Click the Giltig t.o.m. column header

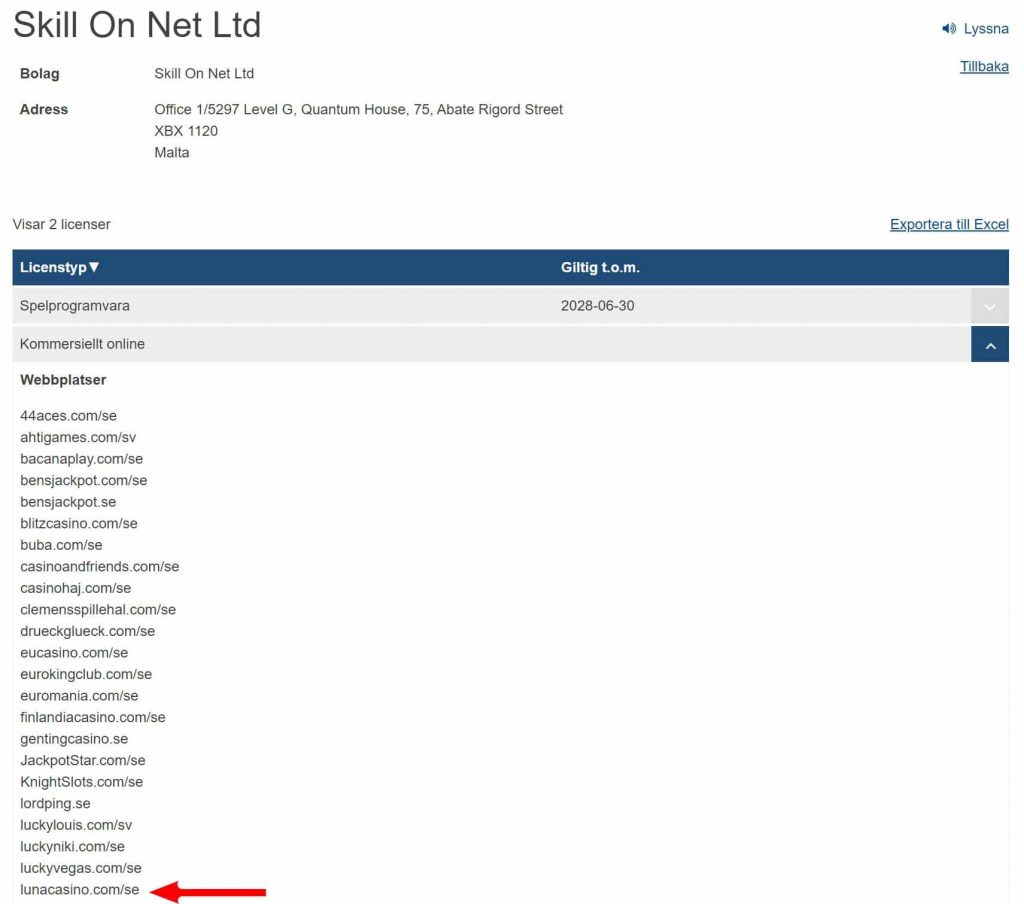click(x=600, y=267)
